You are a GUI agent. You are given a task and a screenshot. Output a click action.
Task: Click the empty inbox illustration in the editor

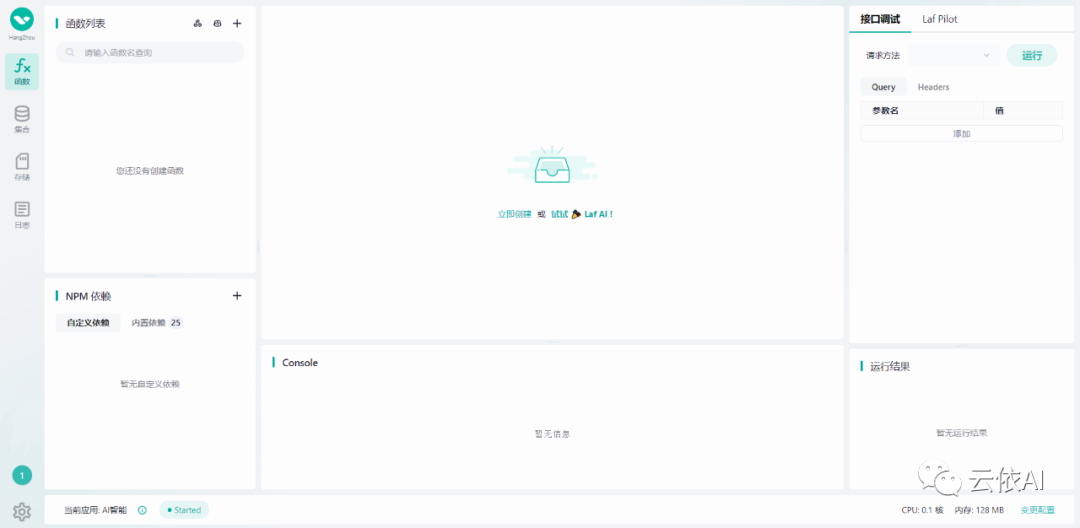pyautogui.click(x=552, y=165)
